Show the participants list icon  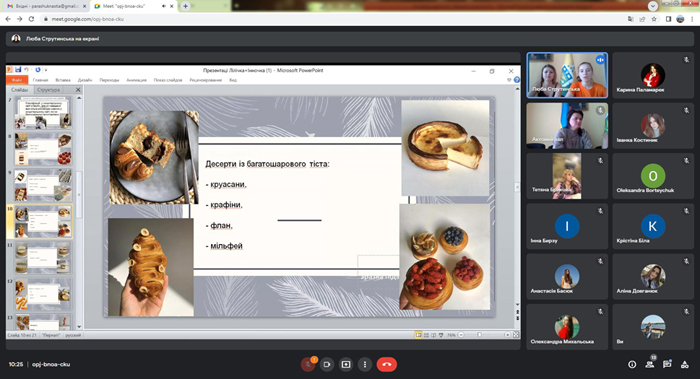pyautogui.click(x=650, y=364)
